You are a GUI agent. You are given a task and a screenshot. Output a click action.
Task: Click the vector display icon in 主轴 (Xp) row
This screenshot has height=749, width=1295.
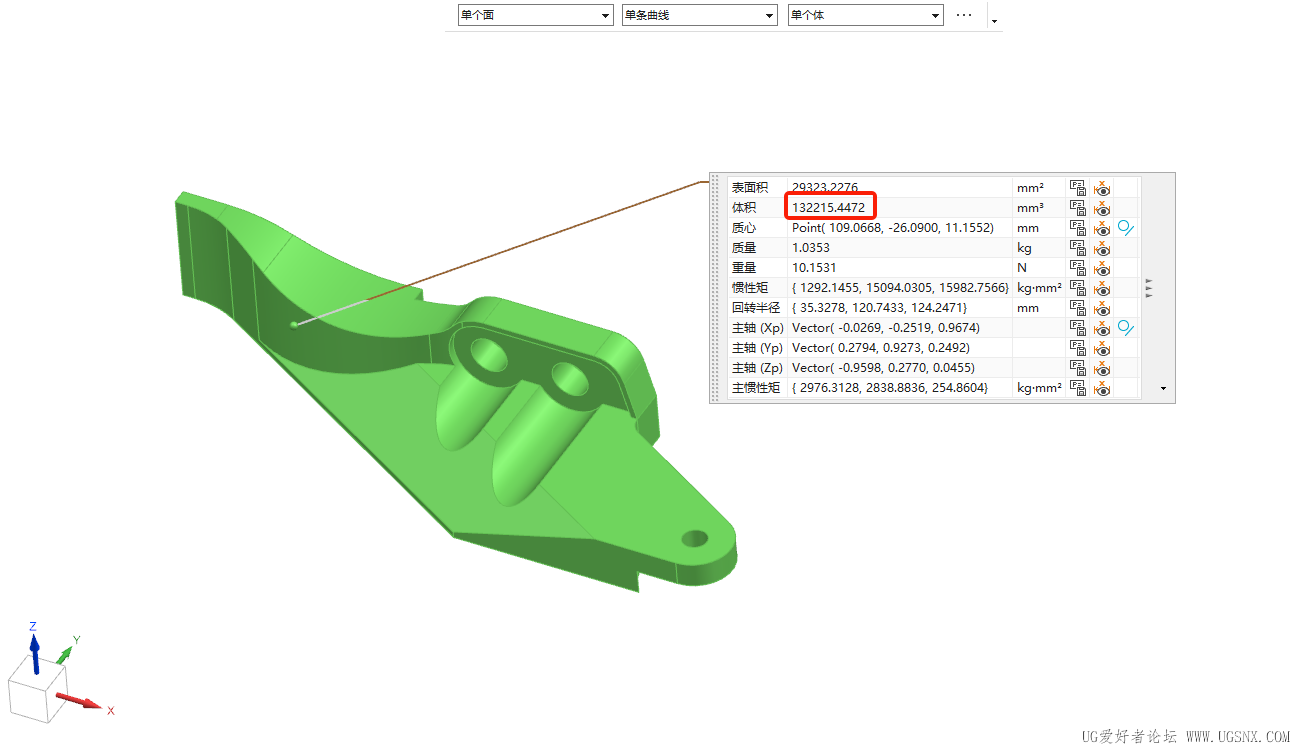(1126, 328)
